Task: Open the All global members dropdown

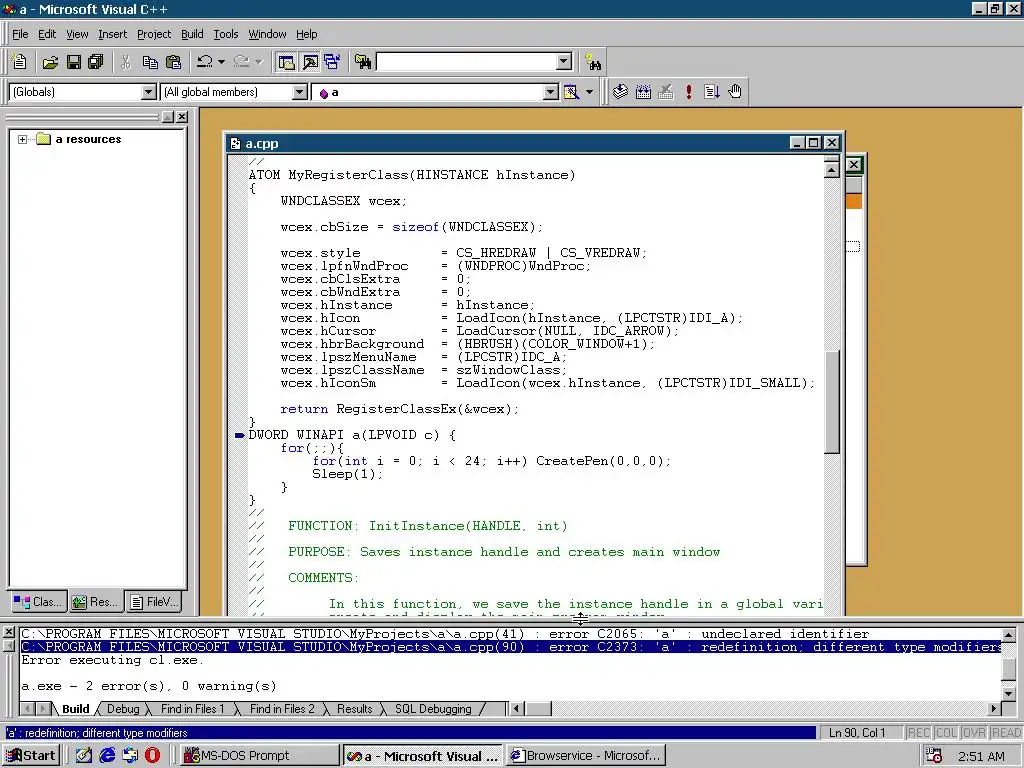Action: click(x=300, y=92)
